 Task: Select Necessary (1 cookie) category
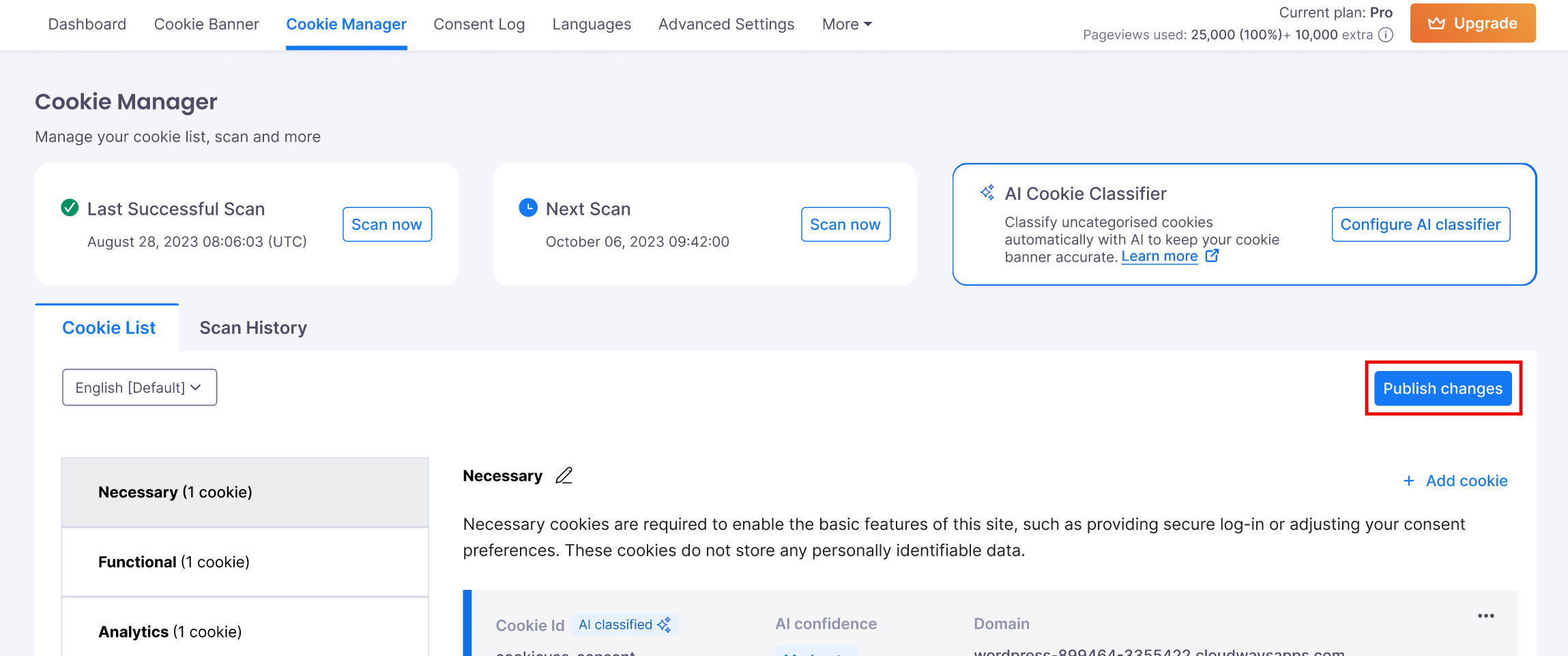[x=245, y=492]
